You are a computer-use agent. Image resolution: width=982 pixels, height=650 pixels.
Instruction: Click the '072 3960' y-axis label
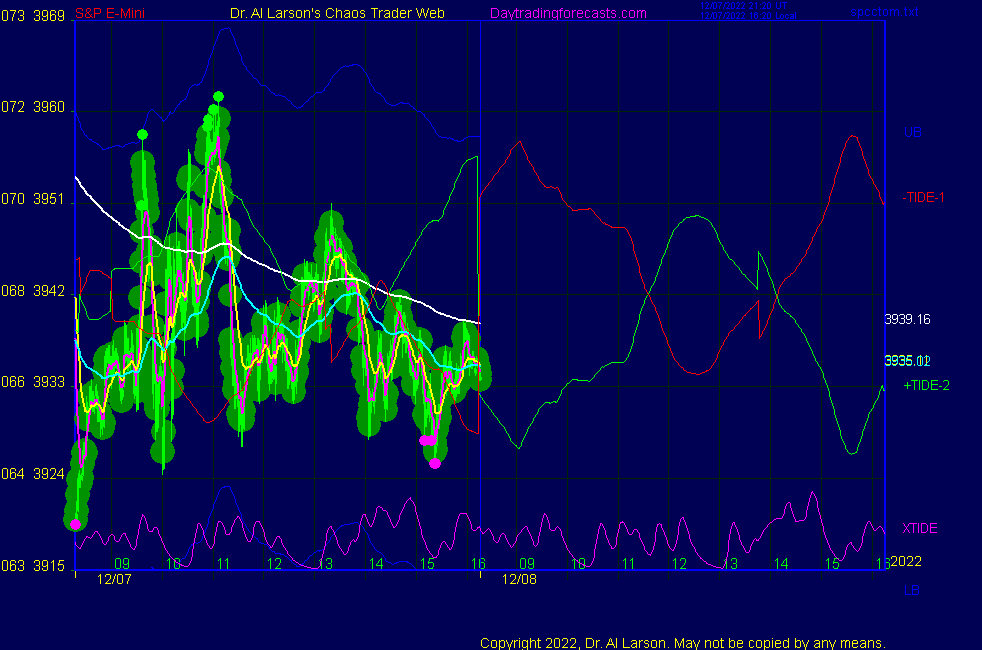pos(33,107)
